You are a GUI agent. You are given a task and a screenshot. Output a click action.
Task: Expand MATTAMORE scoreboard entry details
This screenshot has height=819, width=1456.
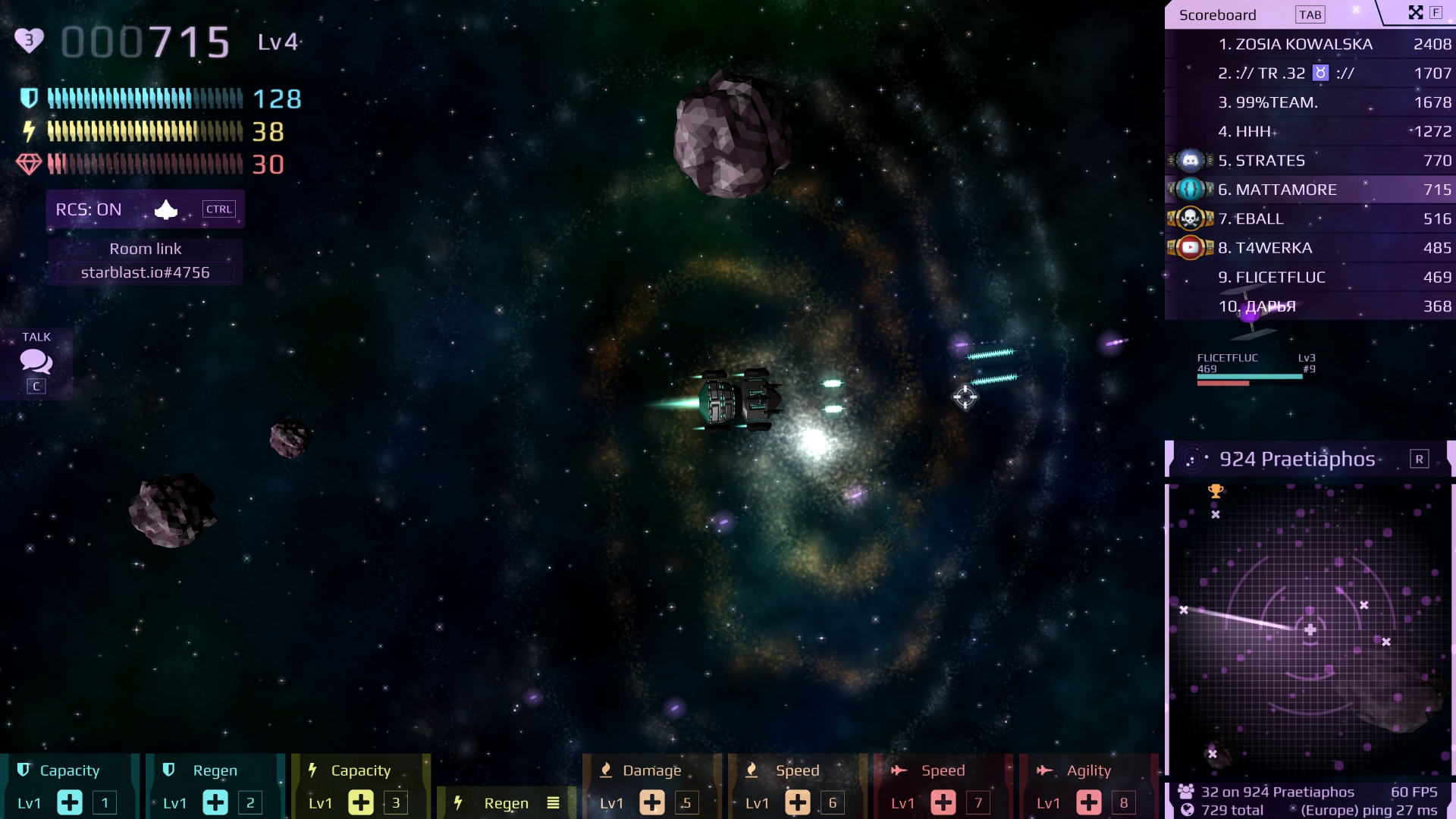[x=1310, y=189]
